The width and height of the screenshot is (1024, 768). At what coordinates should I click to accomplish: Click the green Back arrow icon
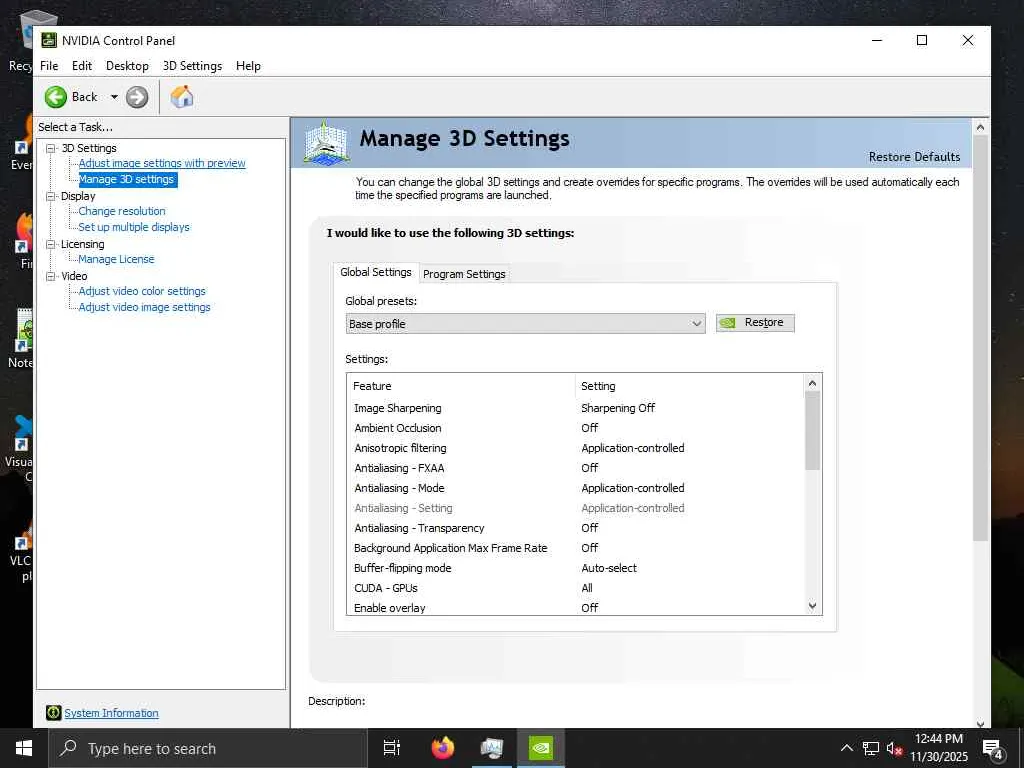tap(56, 97)
